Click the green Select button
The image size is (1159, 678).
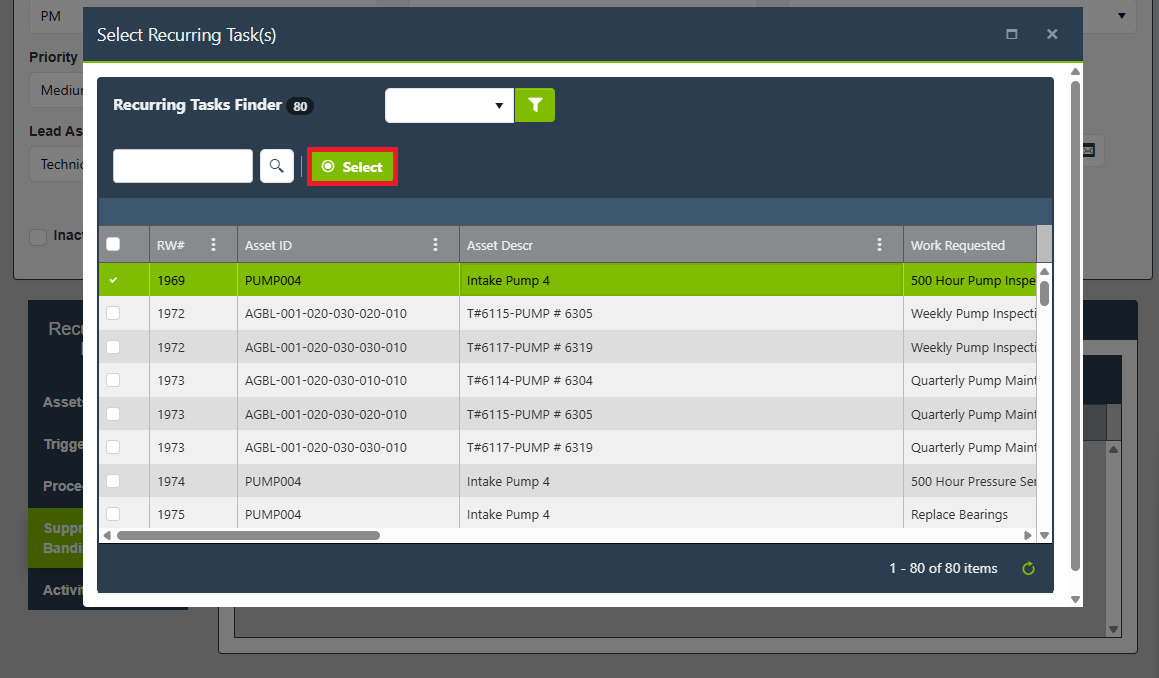(353, 166)
